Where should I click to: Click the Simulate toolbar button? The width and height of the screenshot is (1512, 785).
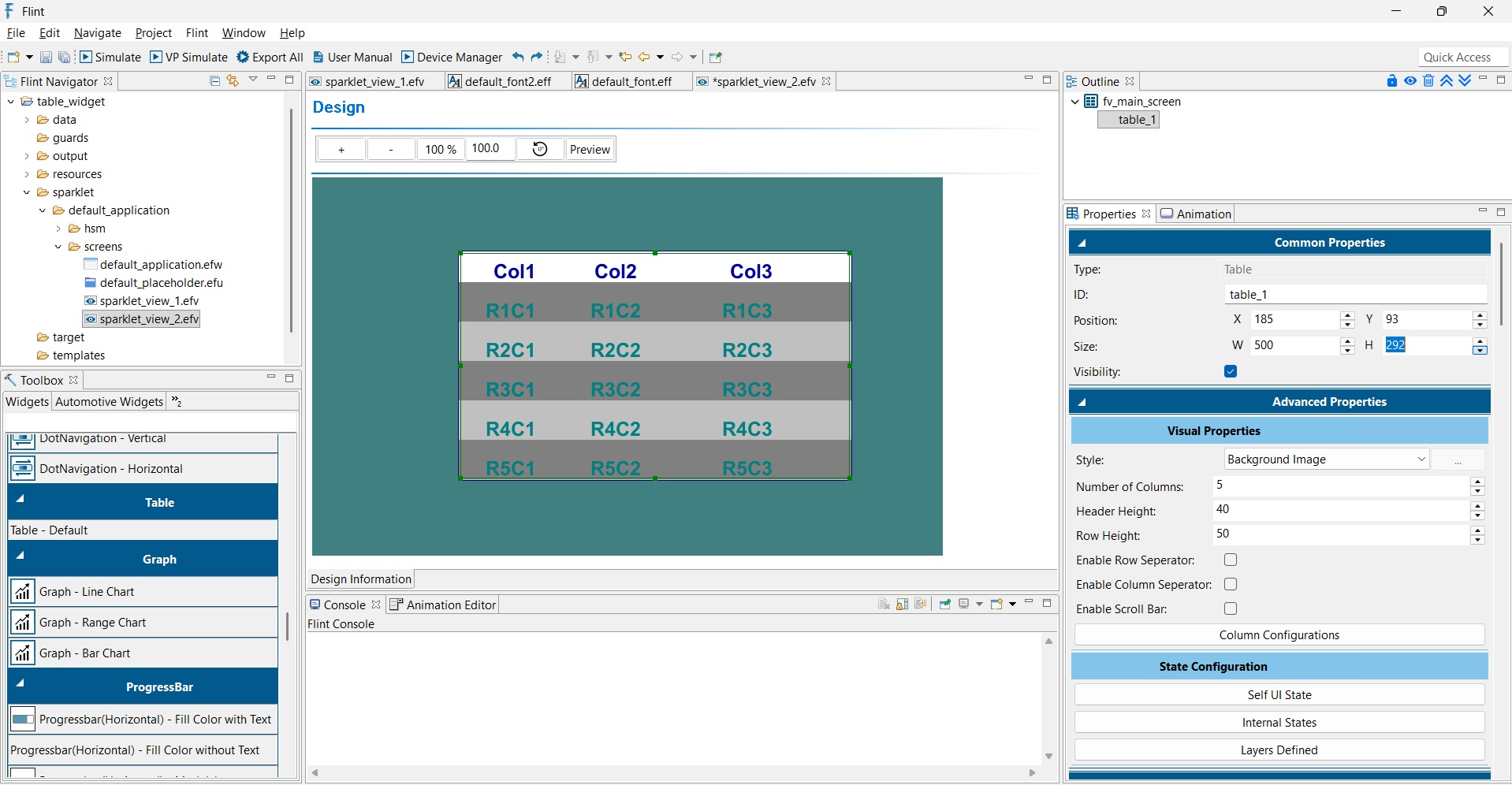(x=110, y=57)
